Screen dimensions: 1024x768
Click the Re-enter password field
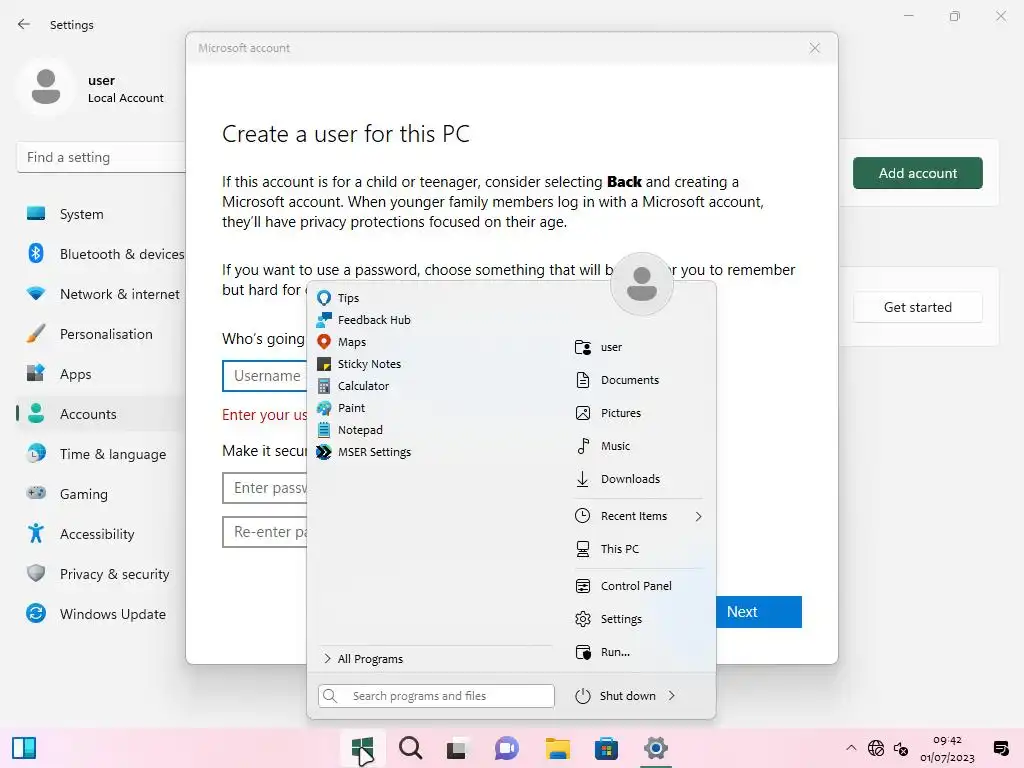coord(265,532)
